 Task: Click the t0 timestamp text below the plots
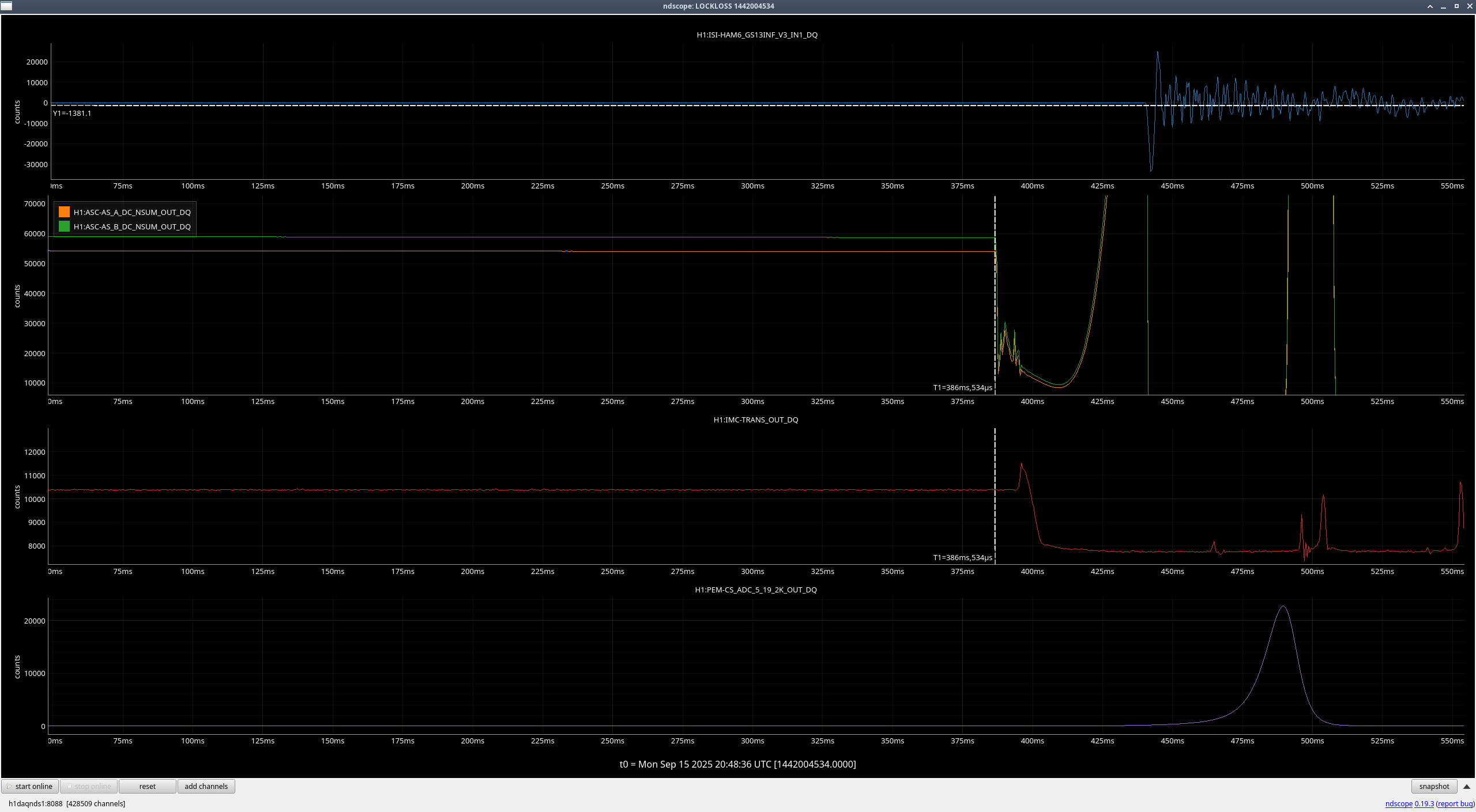point(738,764)
